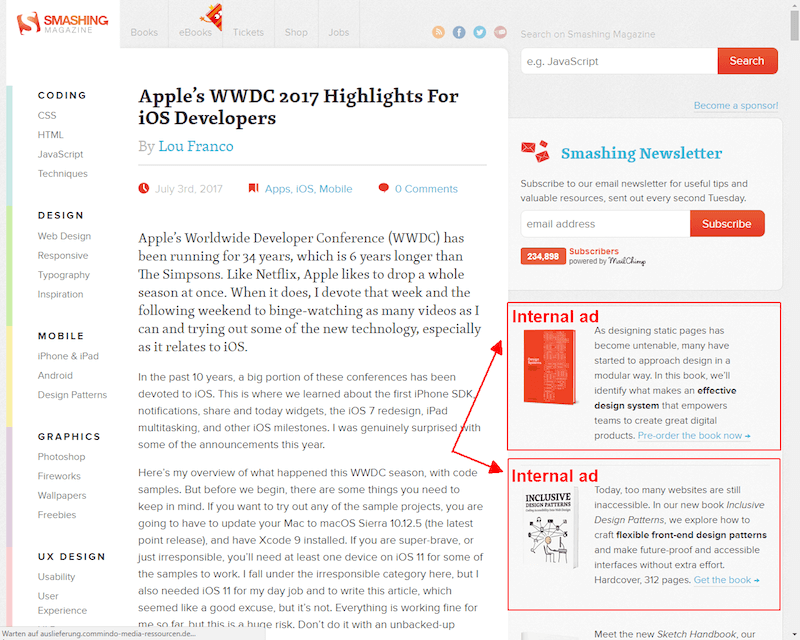Go to the CSS category

(x=47, y=115)
